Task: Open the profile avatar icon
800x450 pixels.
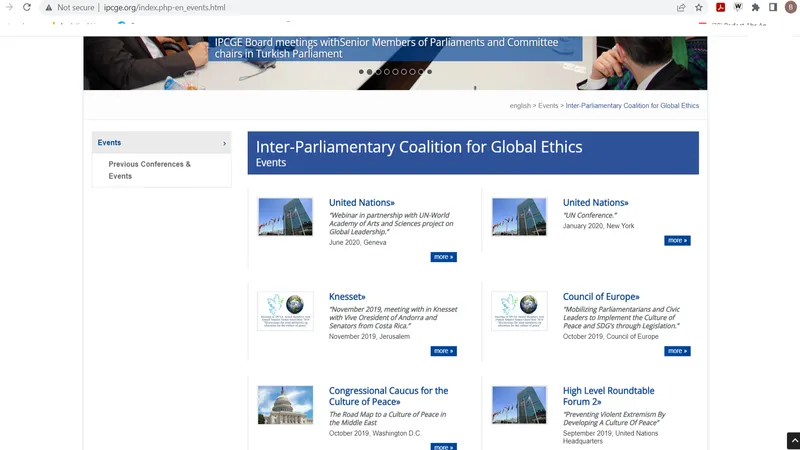Action: click(791, 7)
